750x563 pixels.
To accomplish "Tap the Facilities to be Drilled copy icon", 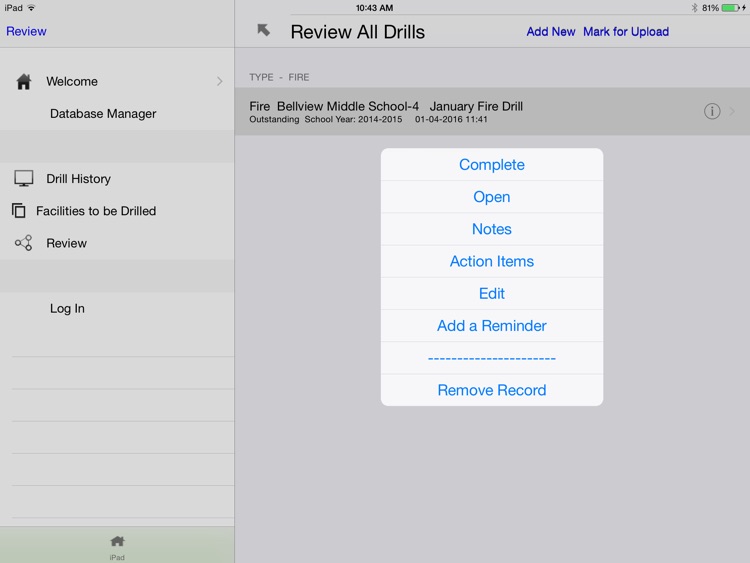I will [19, 211].
